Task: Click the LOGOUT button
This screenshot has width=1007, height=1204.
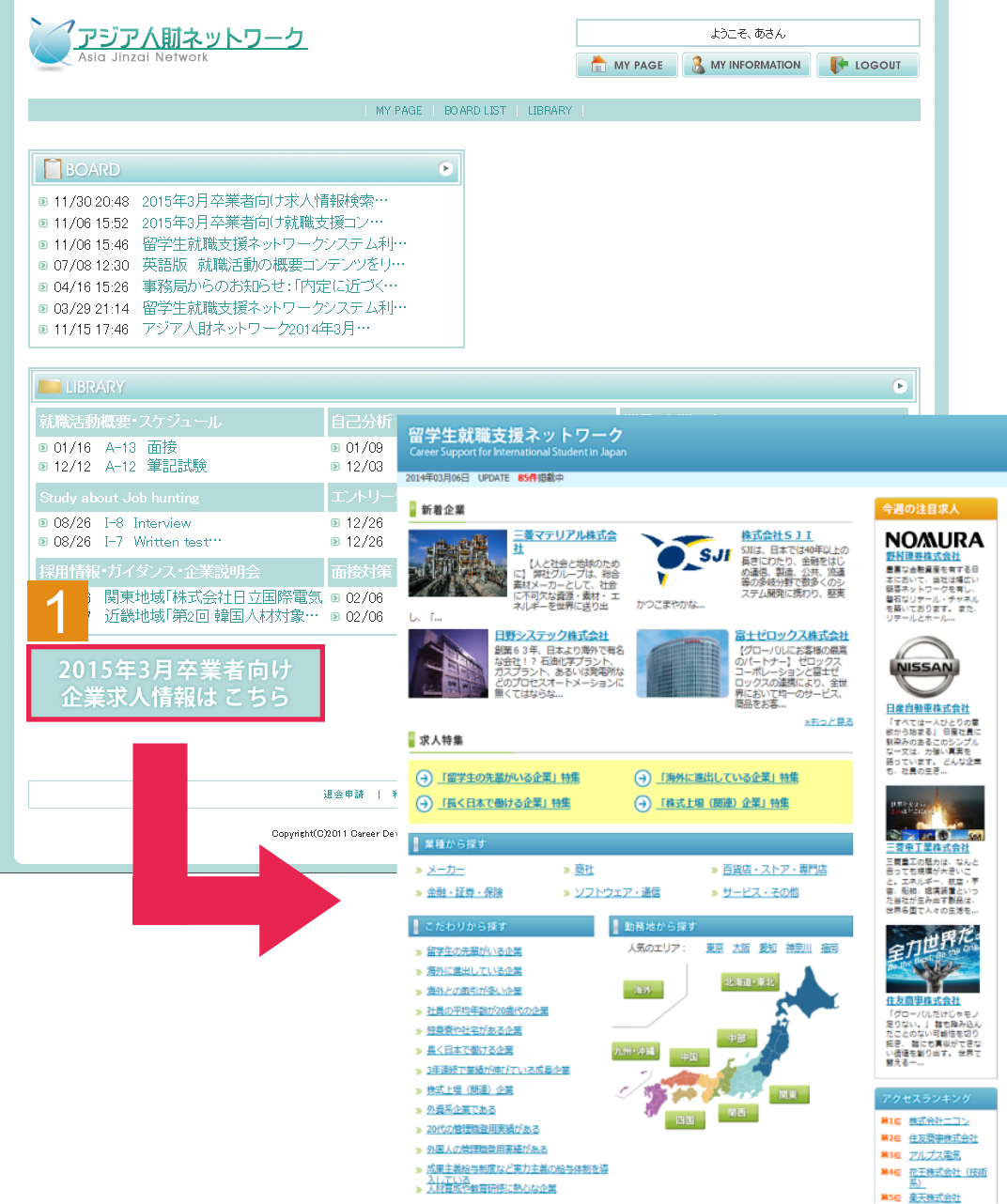Action: 867,65
